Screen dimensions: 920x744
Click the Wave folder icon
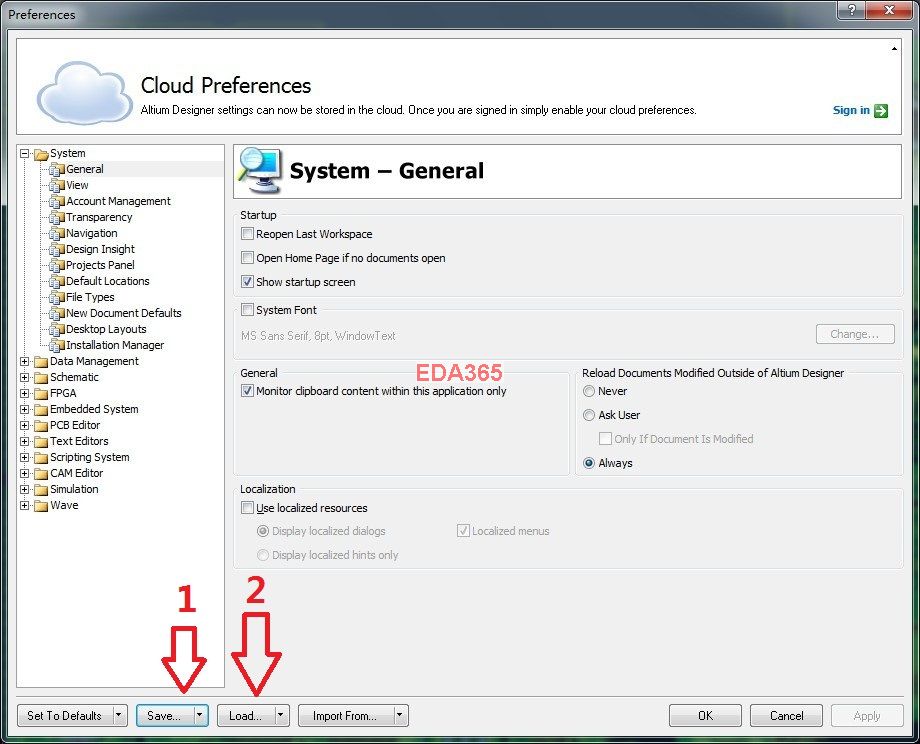click(x=41, y=506)
